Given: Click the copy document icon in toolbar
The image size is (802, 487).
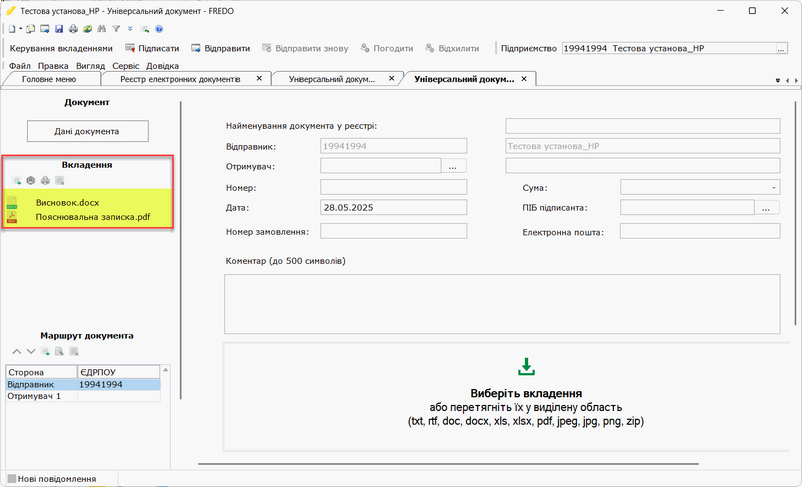Looking at the screenshot, I should 31,29.
